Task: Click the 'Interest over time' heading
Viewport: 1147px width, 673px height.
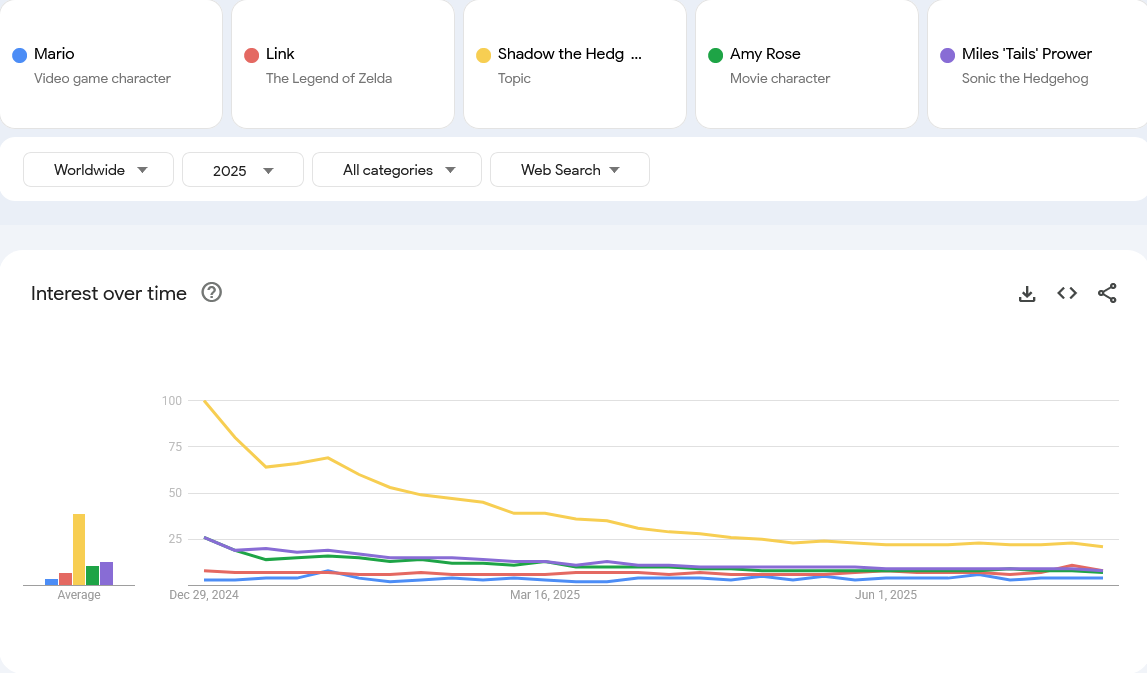Action: [109, 293]
